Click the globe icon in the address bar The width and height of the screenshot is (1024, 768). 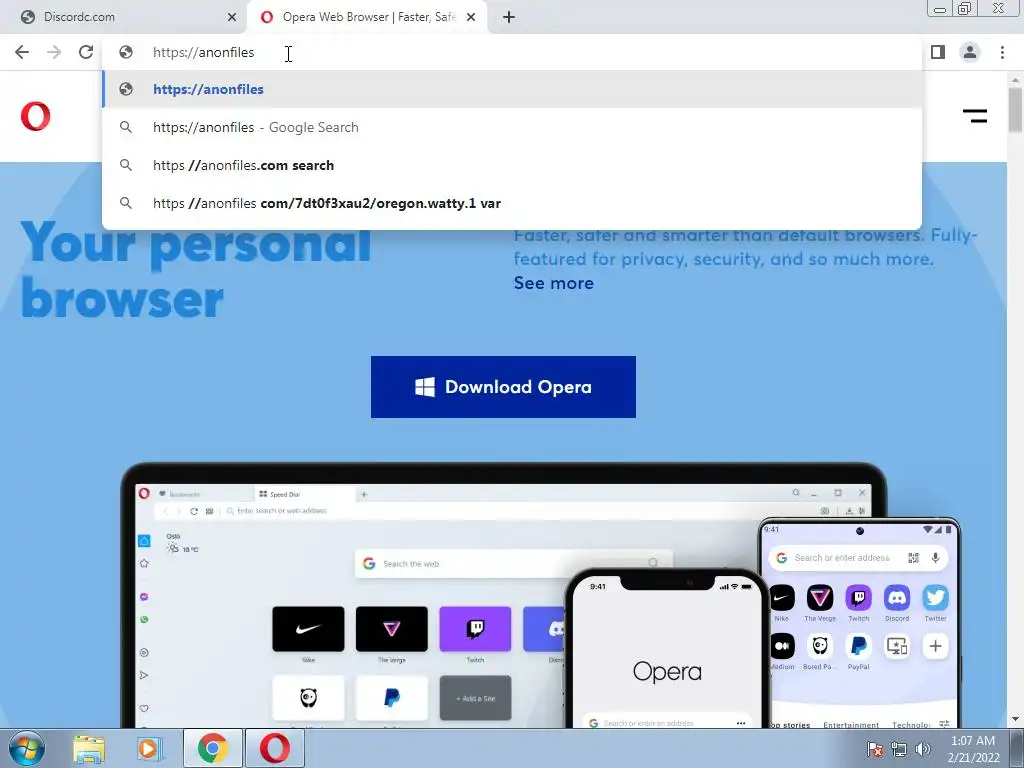coord(126,52)
